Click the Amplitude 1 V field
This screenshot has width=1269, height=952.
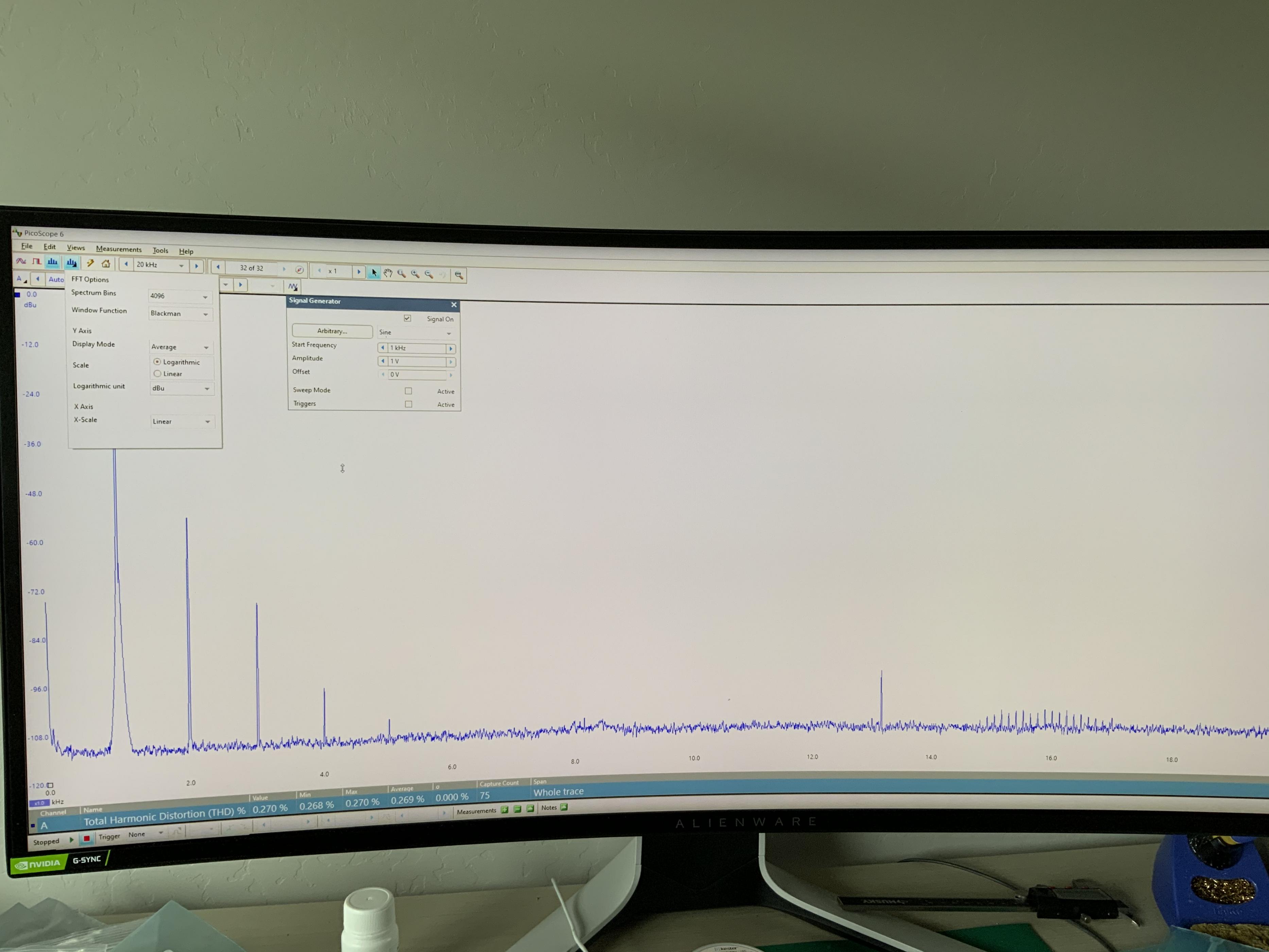(x=417, y=361)
